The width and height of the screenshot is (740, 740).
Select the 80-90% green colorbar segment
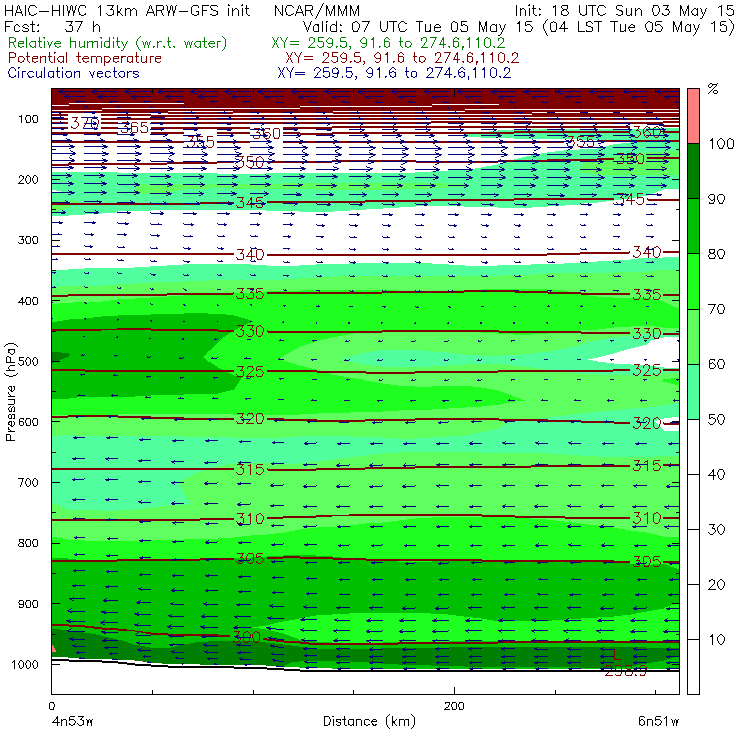coord(693,226)
